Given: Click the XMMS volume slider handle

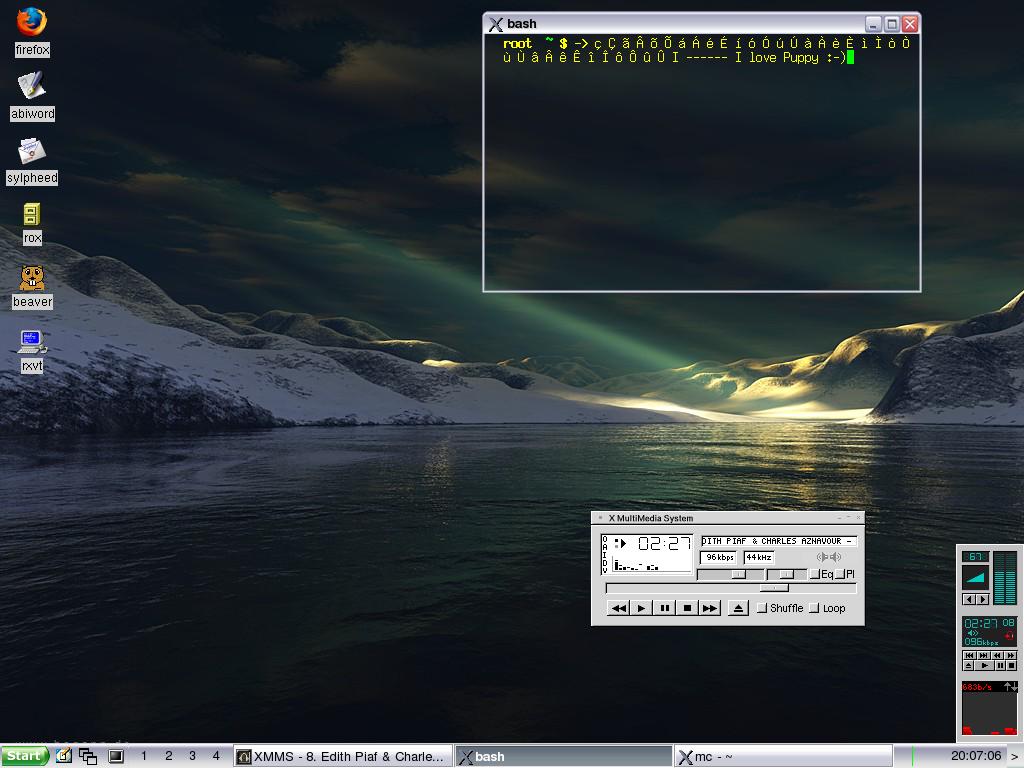Looking at the screenshot, I should (x=739, y=575).
